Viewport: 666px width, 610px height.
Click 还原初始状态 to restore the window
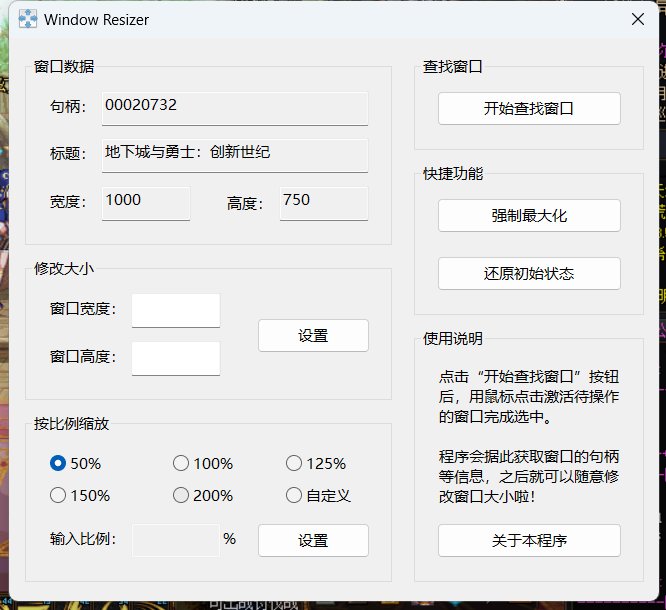(x=528, y=273)
